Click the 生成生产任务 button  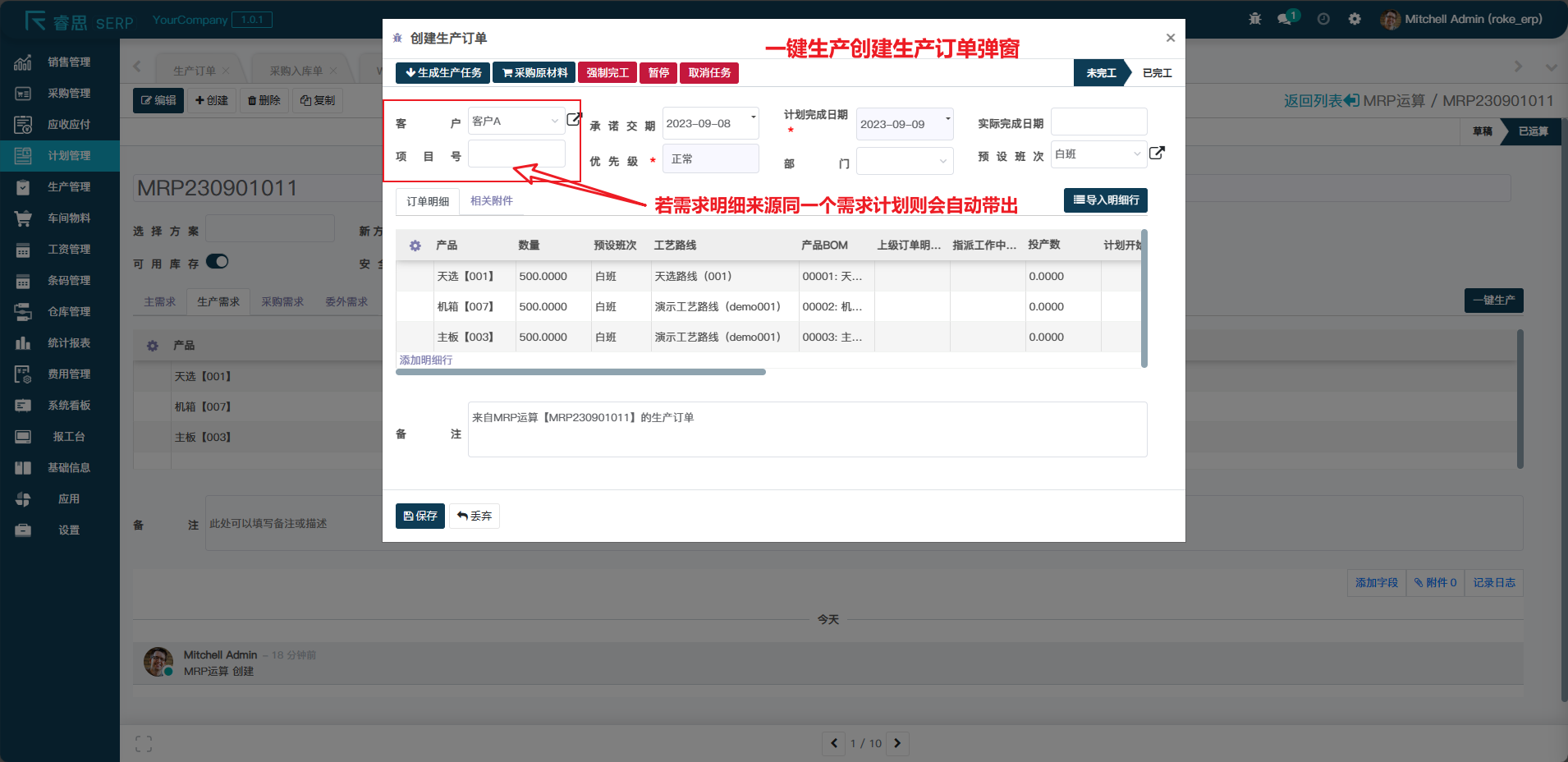pos(443,73)
